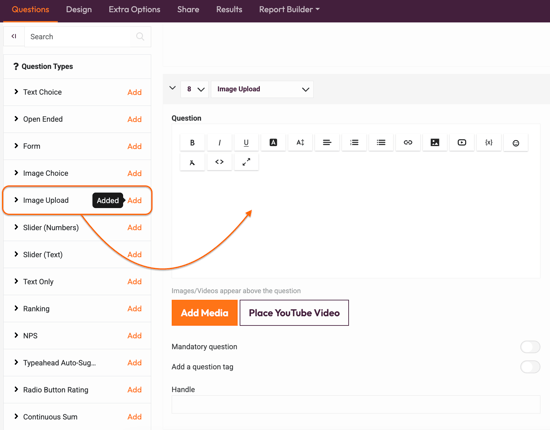The width and height of the screenshot is (550, 430).
Task: Insert an unordered bullet list
Action: pyautogui.click(x=381, y=142)
